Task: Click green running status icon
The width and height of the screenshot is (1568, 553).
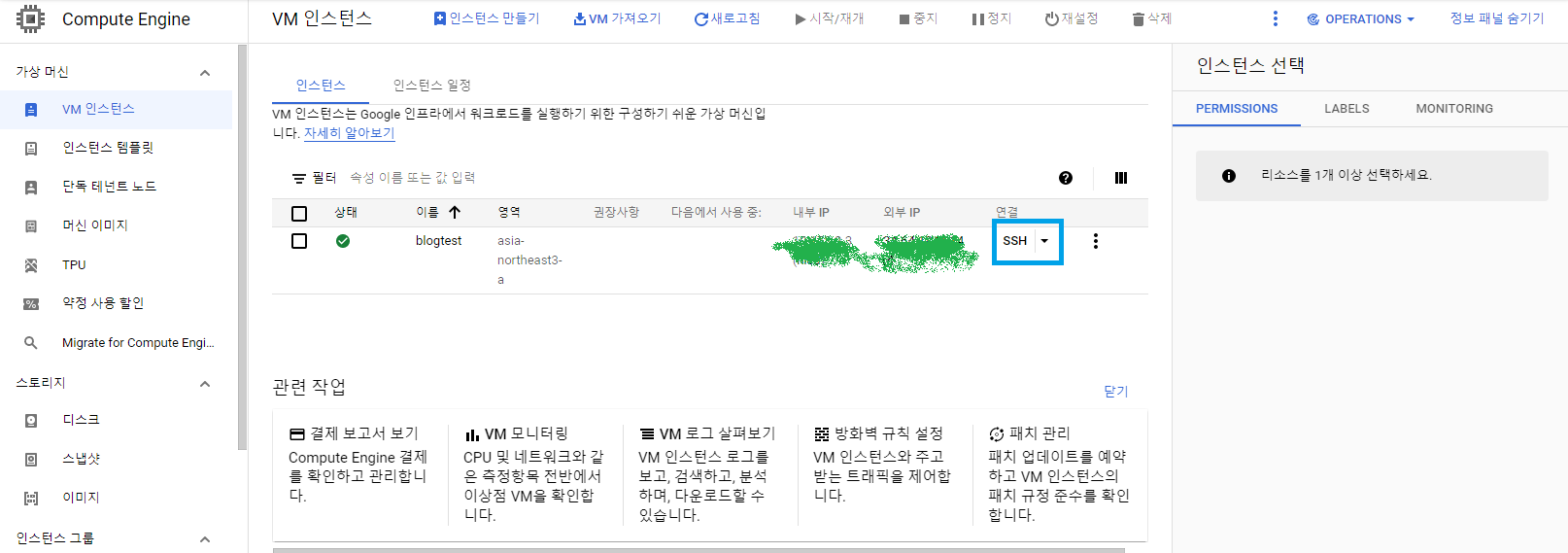Action: [x=343, y=241]
